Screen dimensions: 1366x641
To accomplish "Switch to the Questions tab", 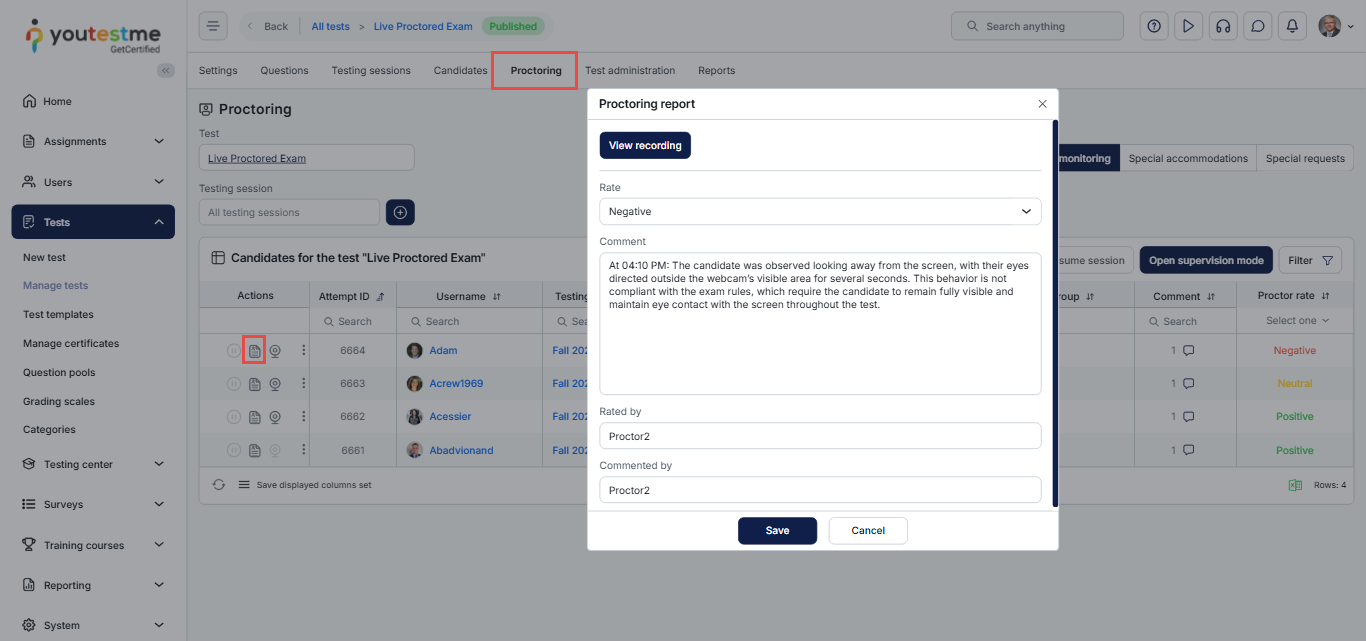I will pos(284,71).
